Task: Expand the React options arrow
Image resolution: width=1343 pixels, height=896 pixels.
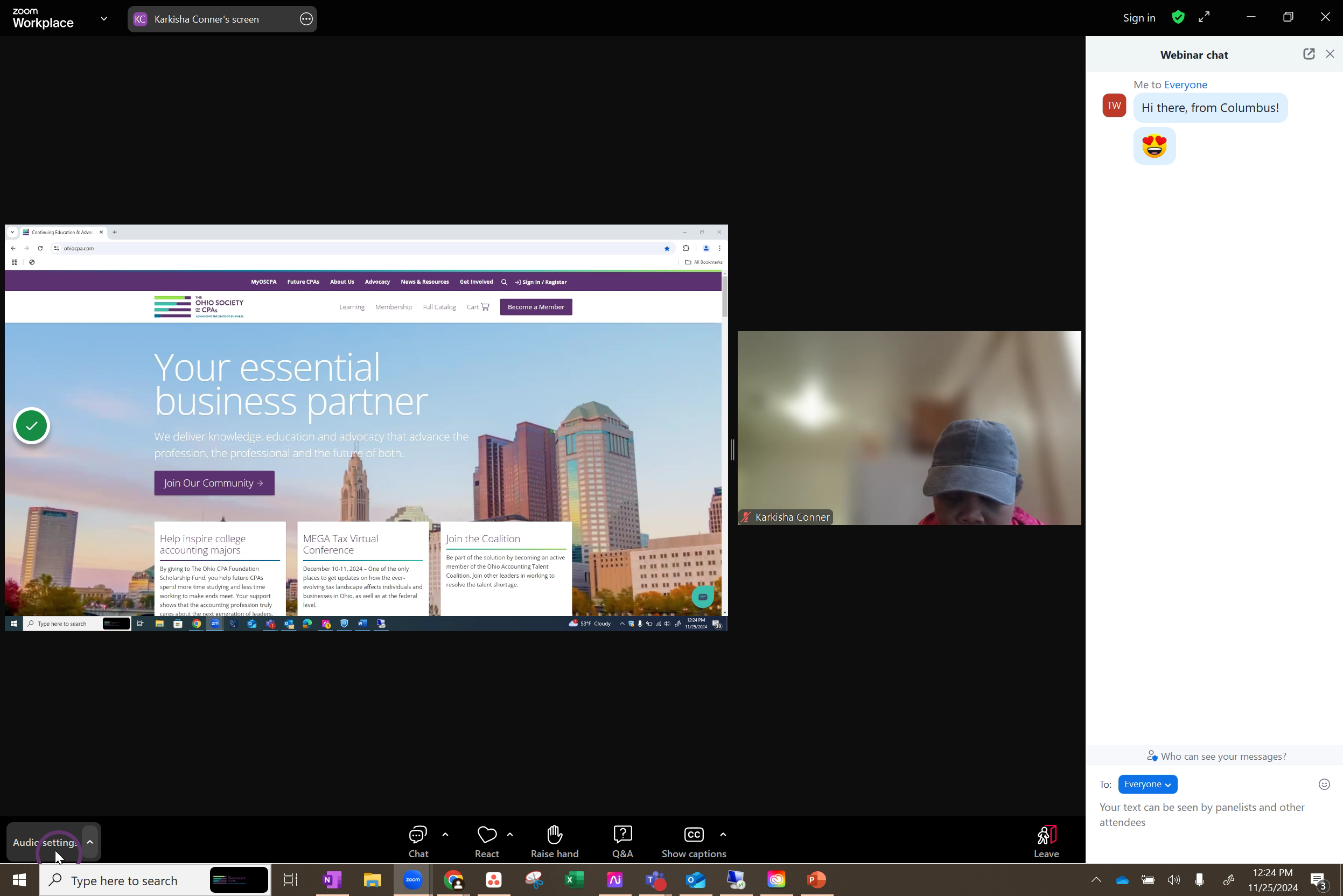Action: [x=510, y=834]
